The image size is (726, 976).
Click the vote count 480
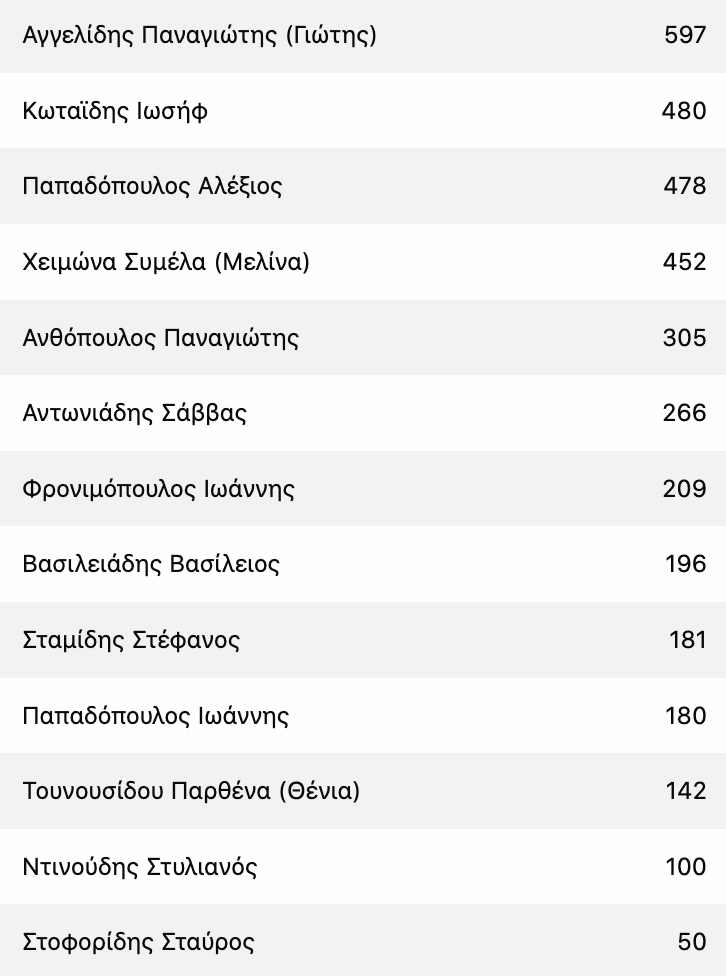684,111
